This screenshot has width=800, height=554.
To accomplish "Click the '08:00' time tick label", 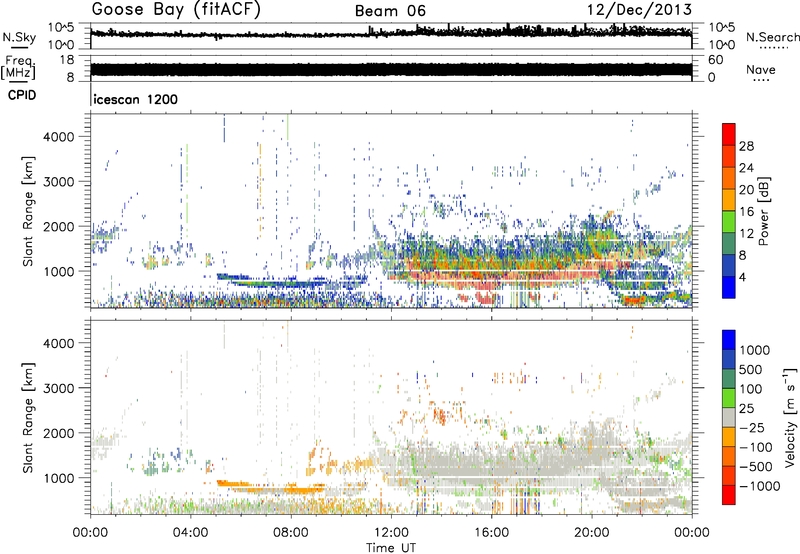I will (x=291, y=533).
